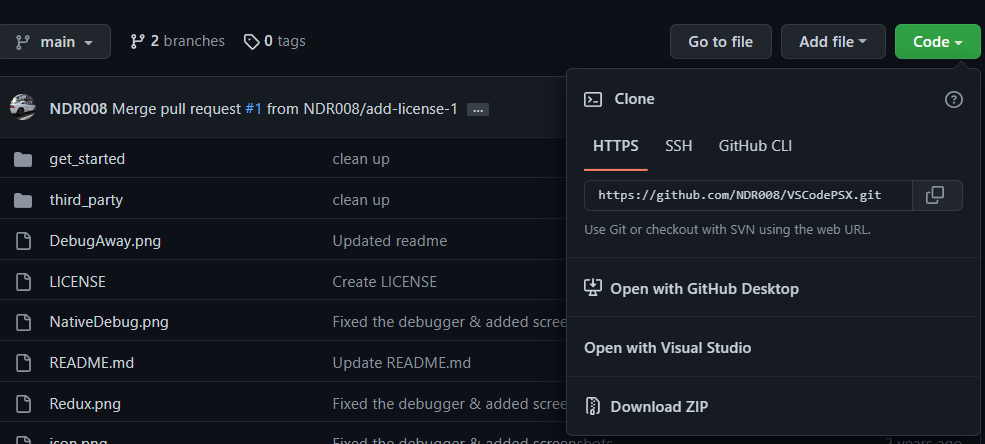This screenshot has width=985, height=444.
Task: Click the GitHub Desktop download icon
Action: click(x=593, y=288)
